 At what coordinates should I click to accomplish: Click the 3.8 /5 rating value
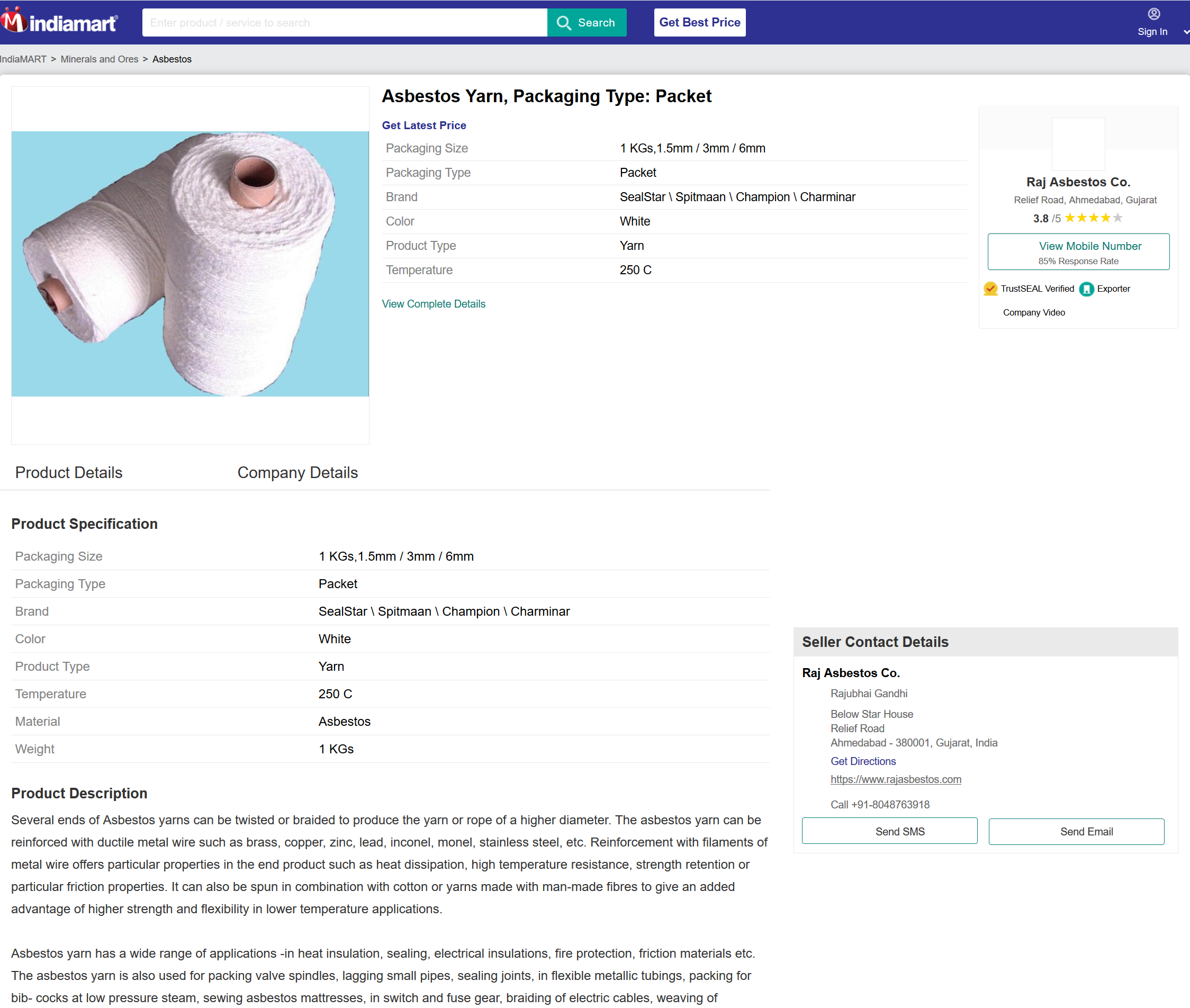1047,218
